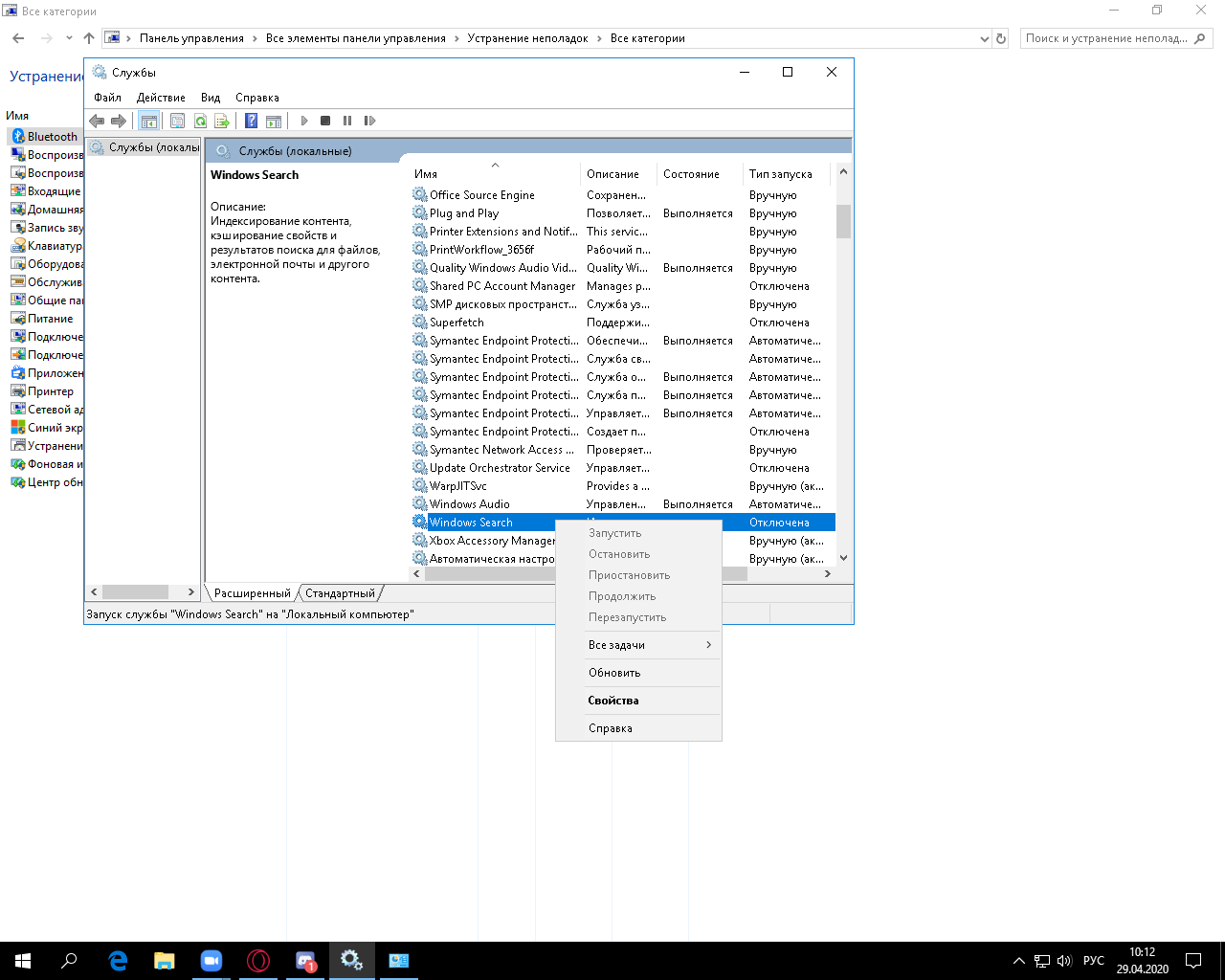
Task: Choose Запустить in context menu
Action: click(x=638, y=533)
